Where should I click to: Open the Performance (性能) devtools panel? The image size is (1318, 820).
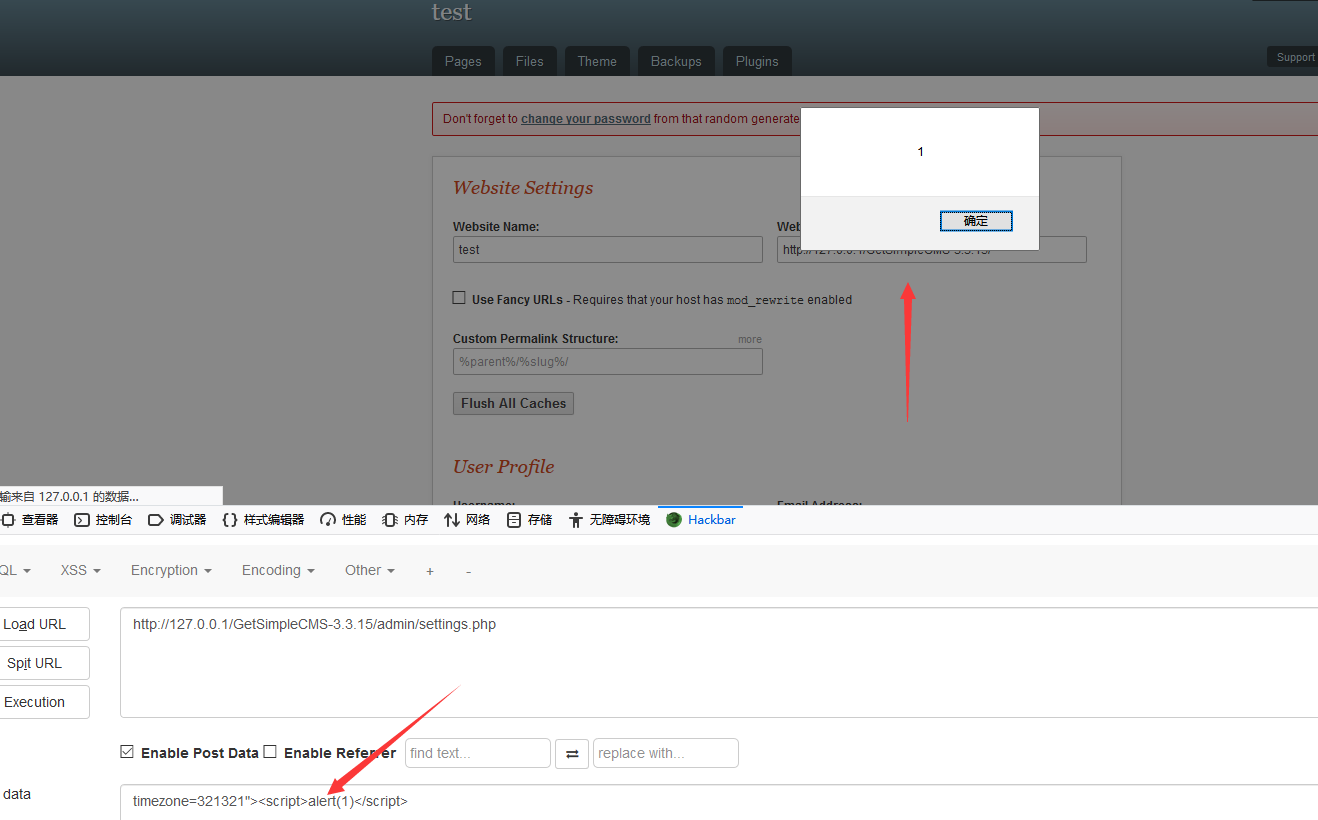point(343,520)
